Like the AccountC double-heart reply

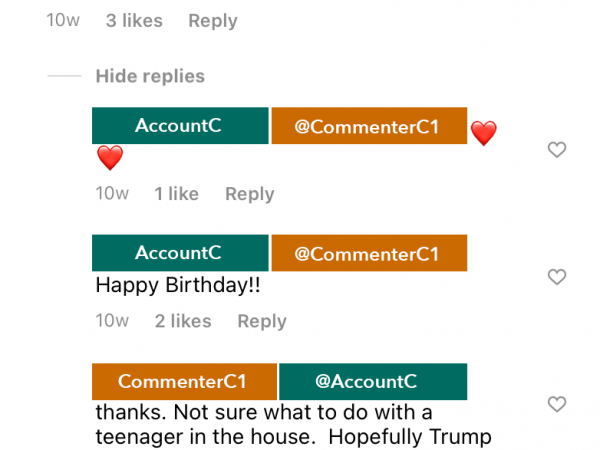click(x=557, y=150)
